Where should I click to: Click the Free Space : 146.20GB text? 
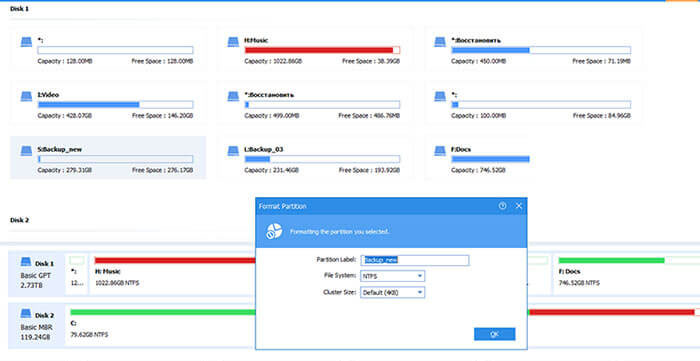[x=162, y=116]
